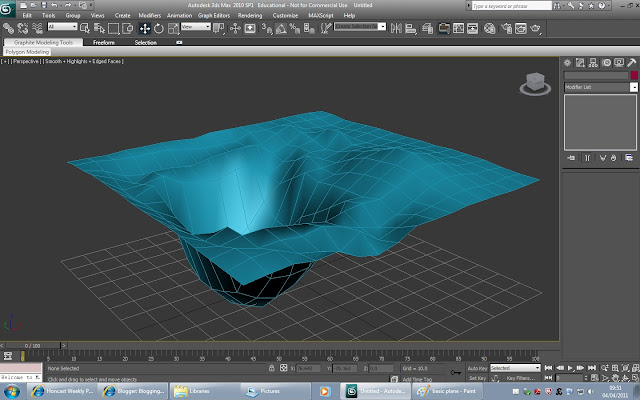
Task: Choose the Rectangular Selection Region tool
Action: coord(113,28)
